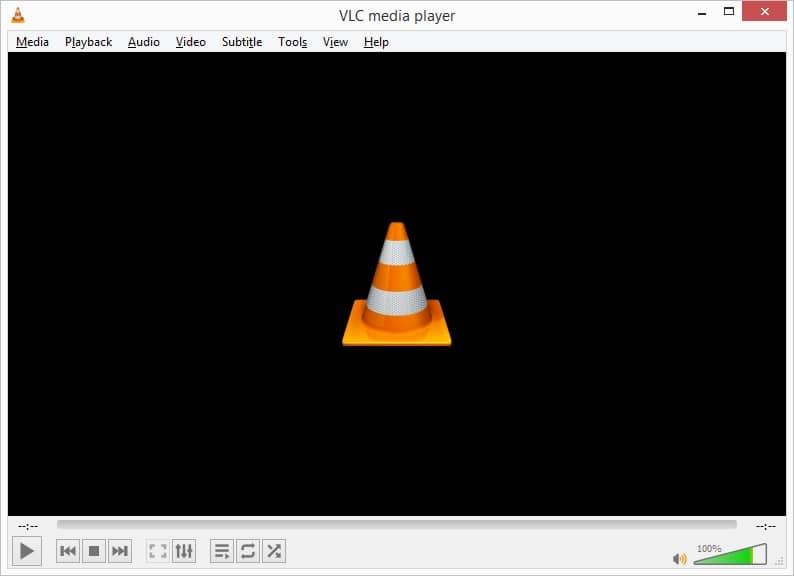
Task: Click the playback seek bar
Action: click(x=396, y=524)
